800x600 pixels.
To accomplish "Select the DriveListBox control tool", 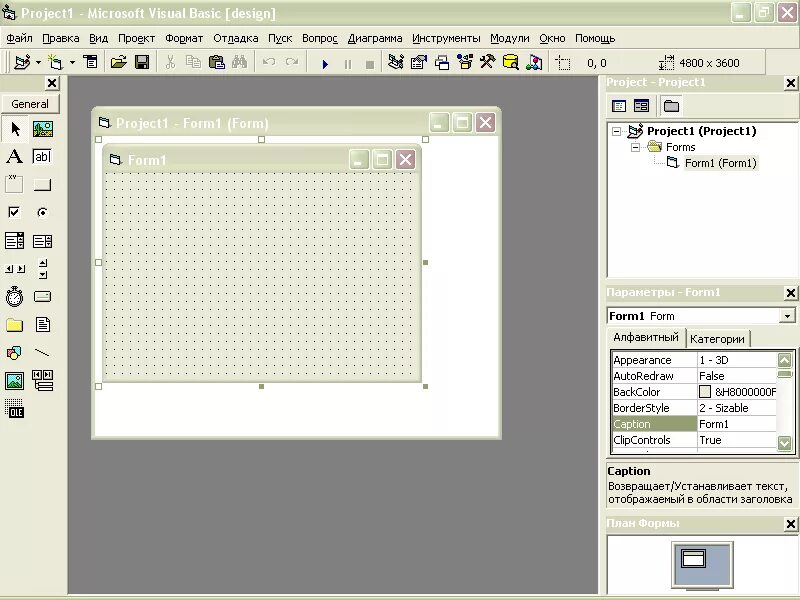I will coord(43,296).
